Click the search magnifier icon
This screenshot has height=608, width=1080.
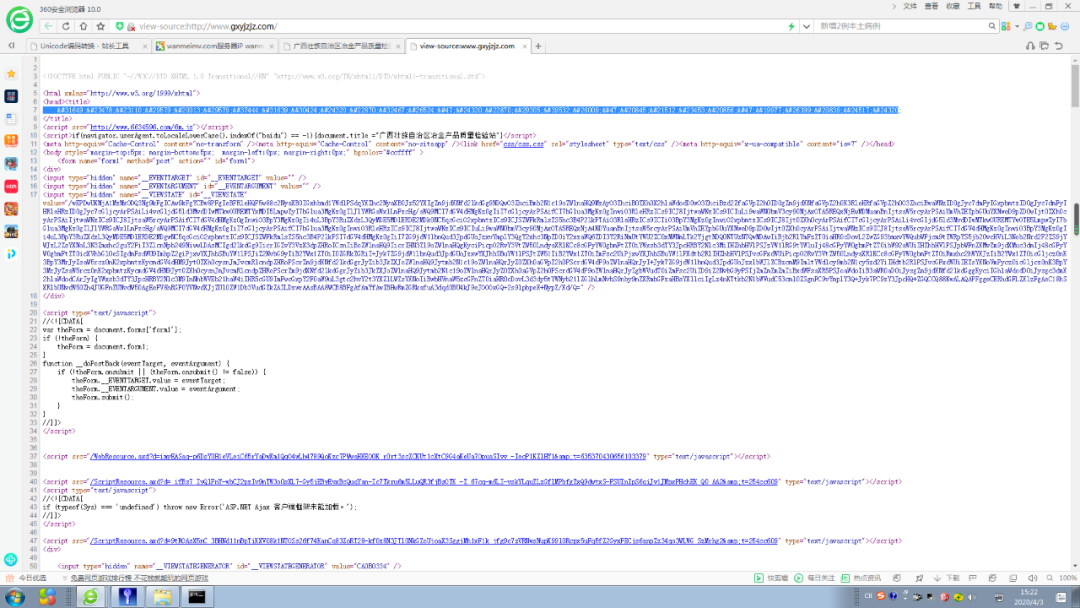992,26
